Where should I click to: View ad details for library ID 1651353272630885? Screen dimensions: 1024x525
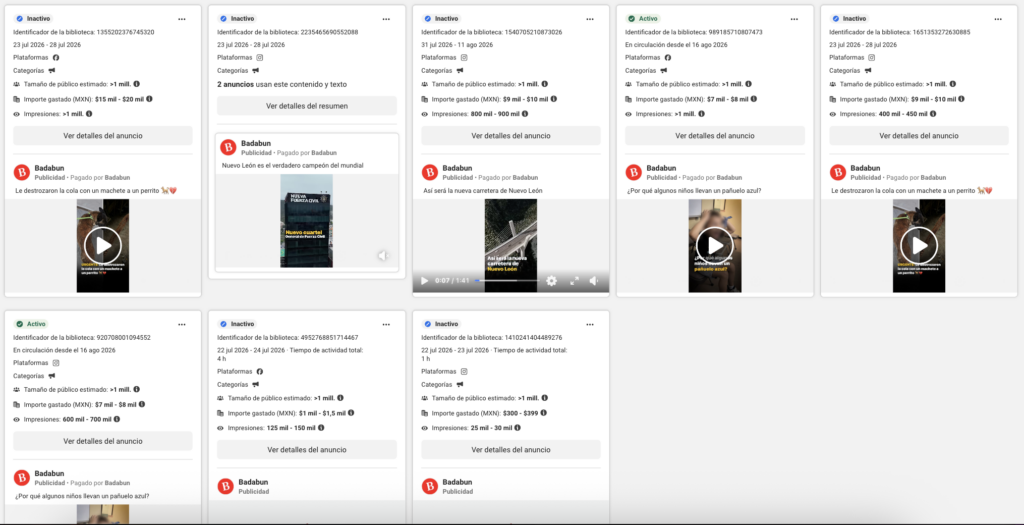pos(919,136)
